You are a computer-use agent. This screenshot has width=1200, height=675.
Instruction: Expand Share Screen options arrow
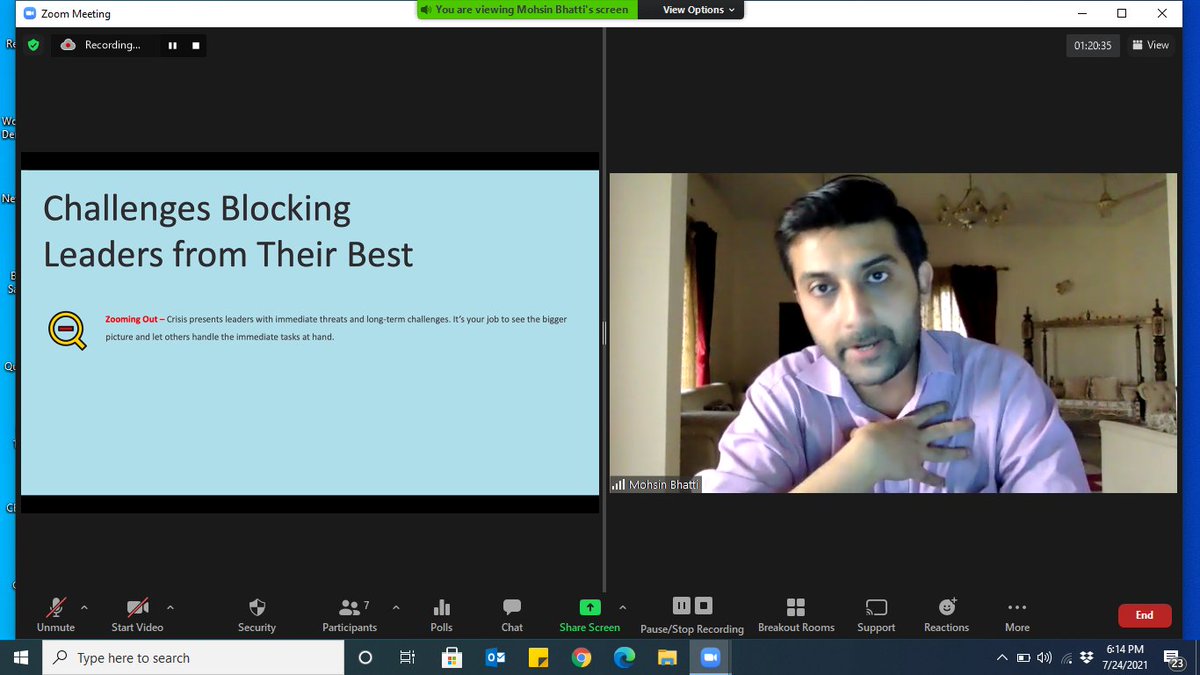623,607
